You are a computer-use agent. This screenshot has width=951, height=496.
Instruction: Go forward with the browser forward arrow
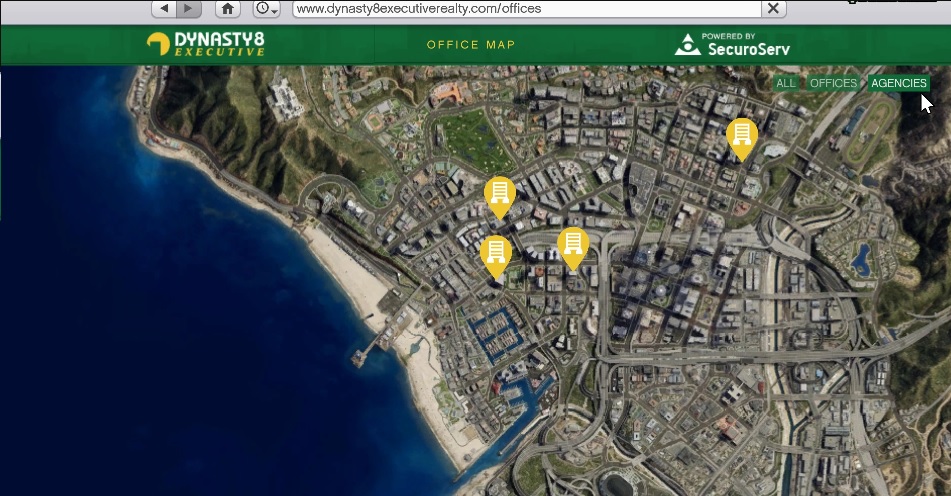coord(189,8)
